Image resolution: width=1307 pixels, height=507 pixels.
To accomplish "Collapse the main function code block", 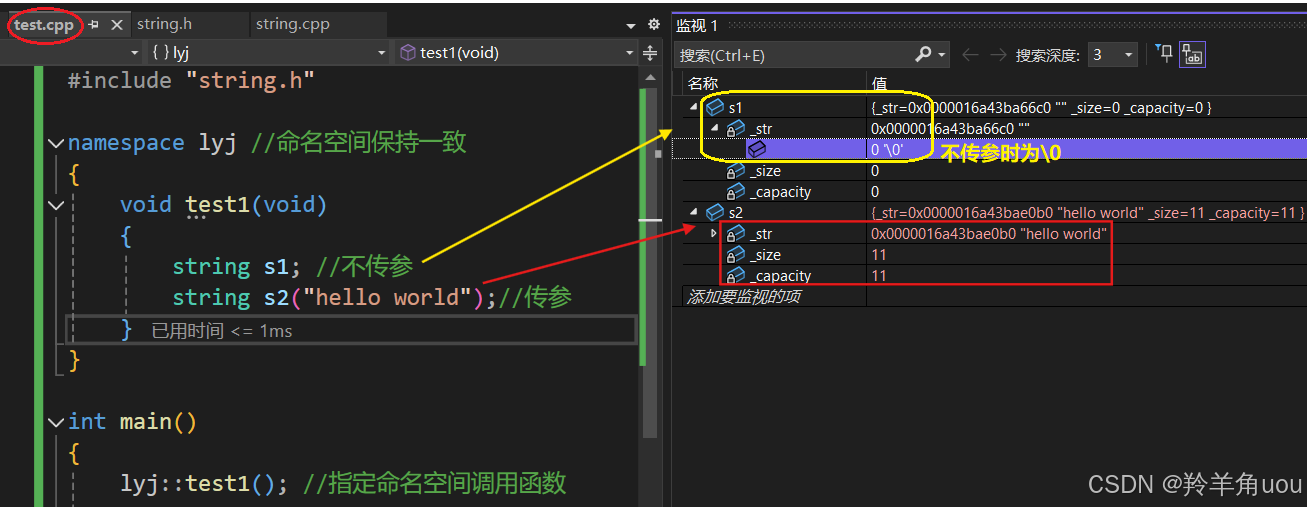I will click(x=56, y=422).
